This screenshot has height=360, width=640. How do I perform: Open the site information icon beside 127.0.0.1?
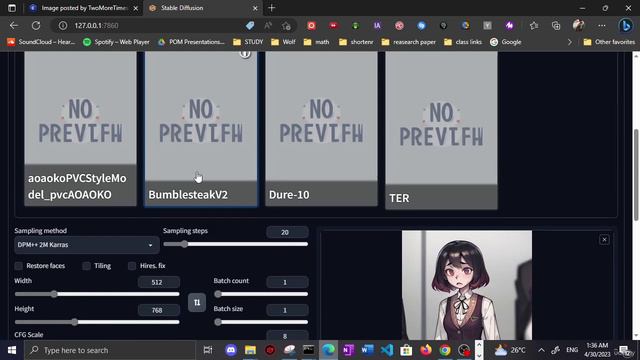tap(62, 25)
